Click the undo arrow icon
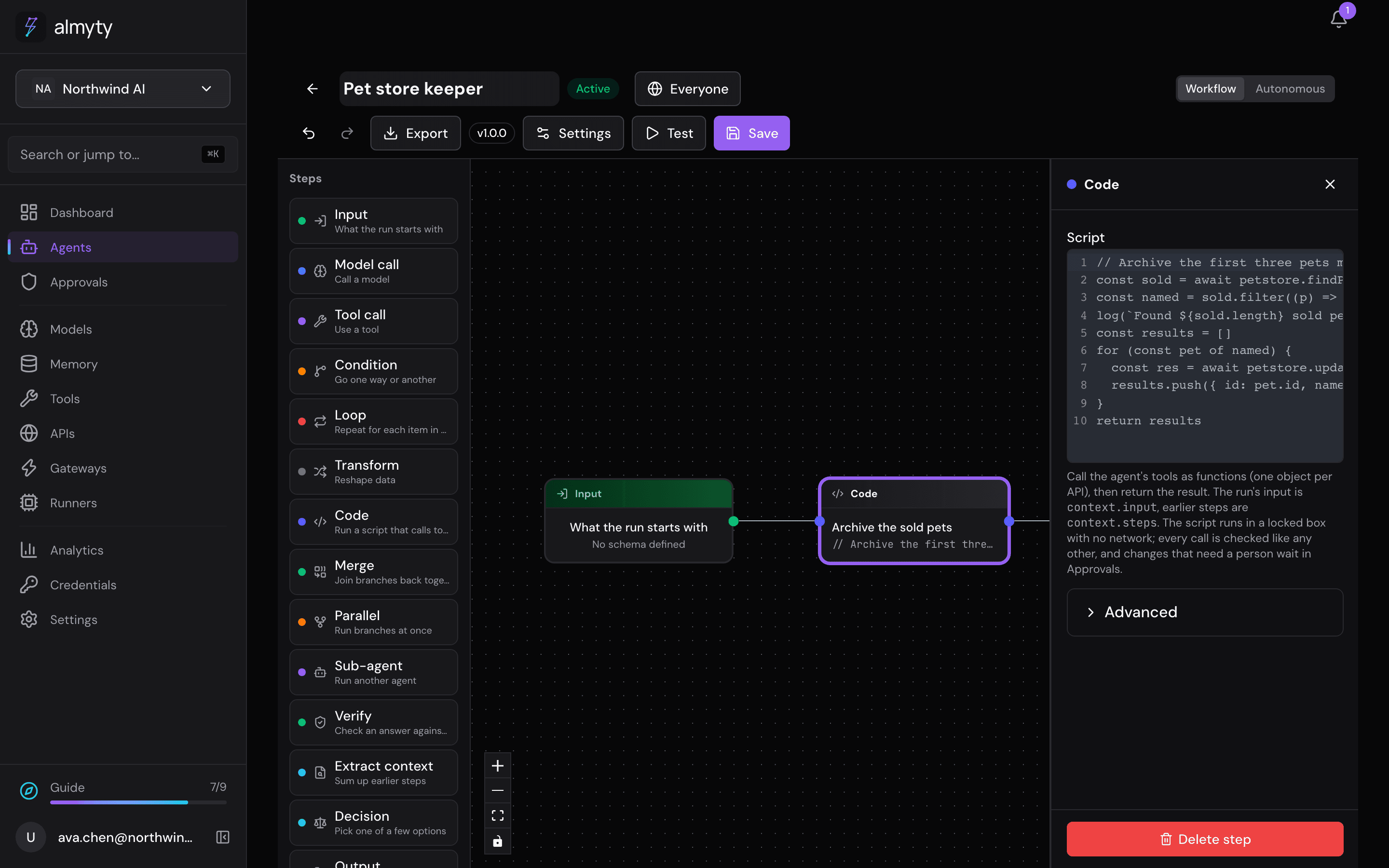 coord(309,133)
